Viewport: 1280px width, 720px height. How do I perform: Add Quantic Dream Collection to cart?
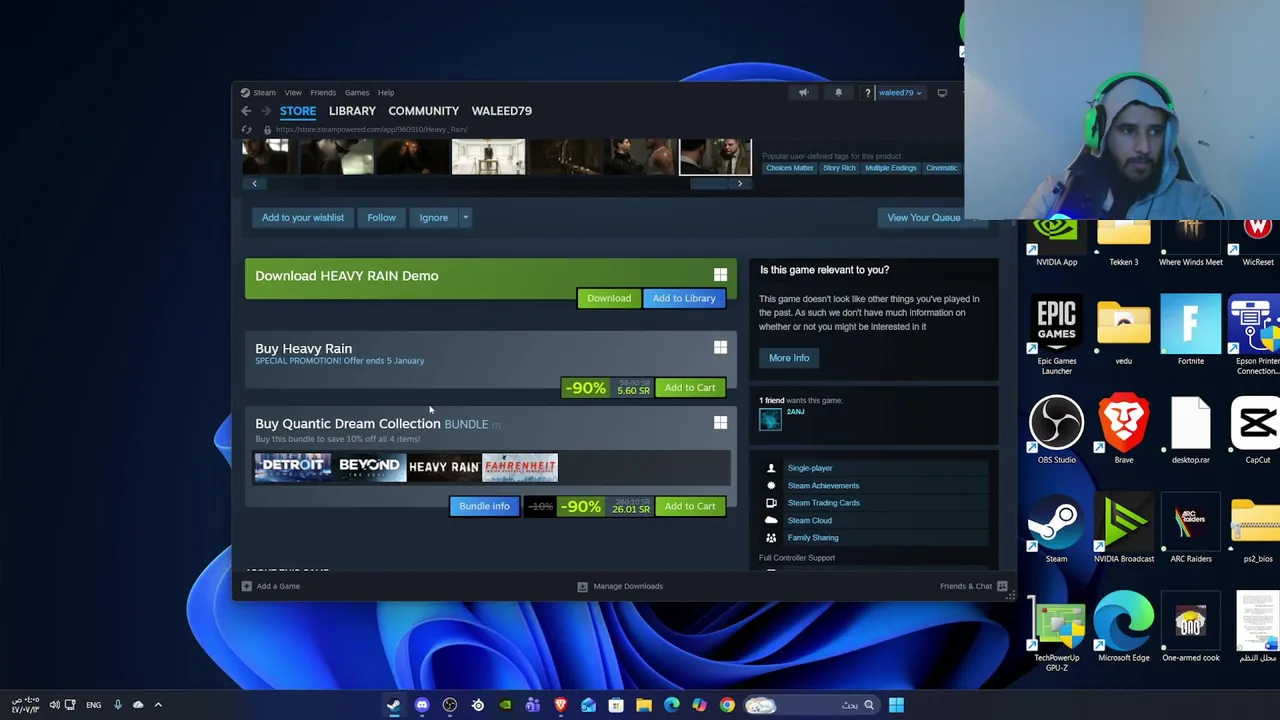click(690, 506)
